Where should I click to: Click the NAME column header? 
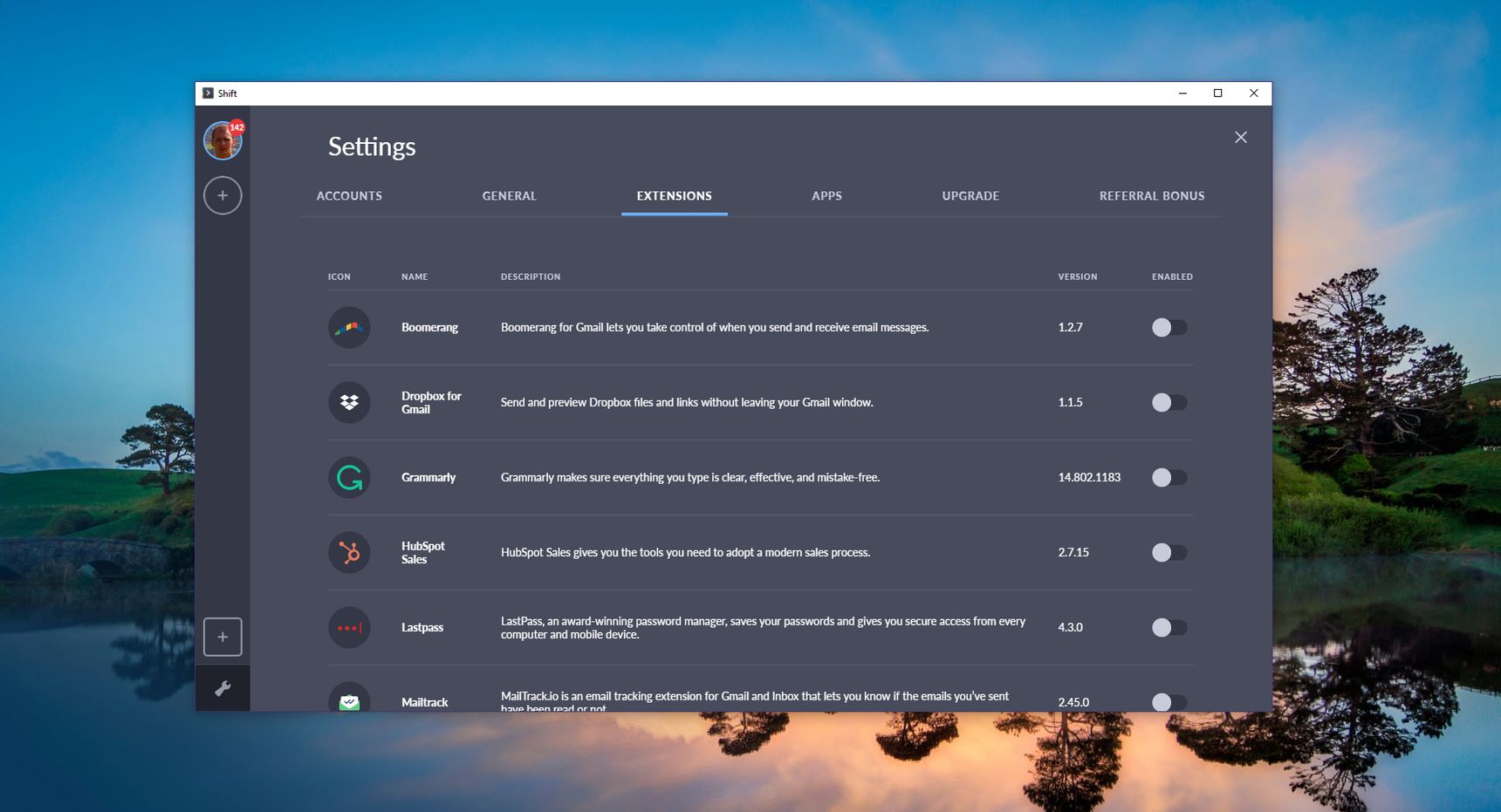tap(415, 276)
